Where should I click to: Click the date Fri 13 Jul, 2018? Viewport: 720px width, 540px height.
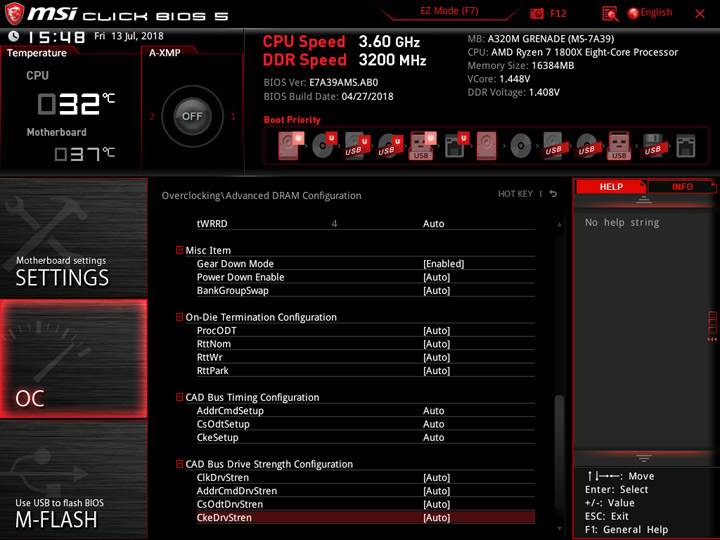129,36
